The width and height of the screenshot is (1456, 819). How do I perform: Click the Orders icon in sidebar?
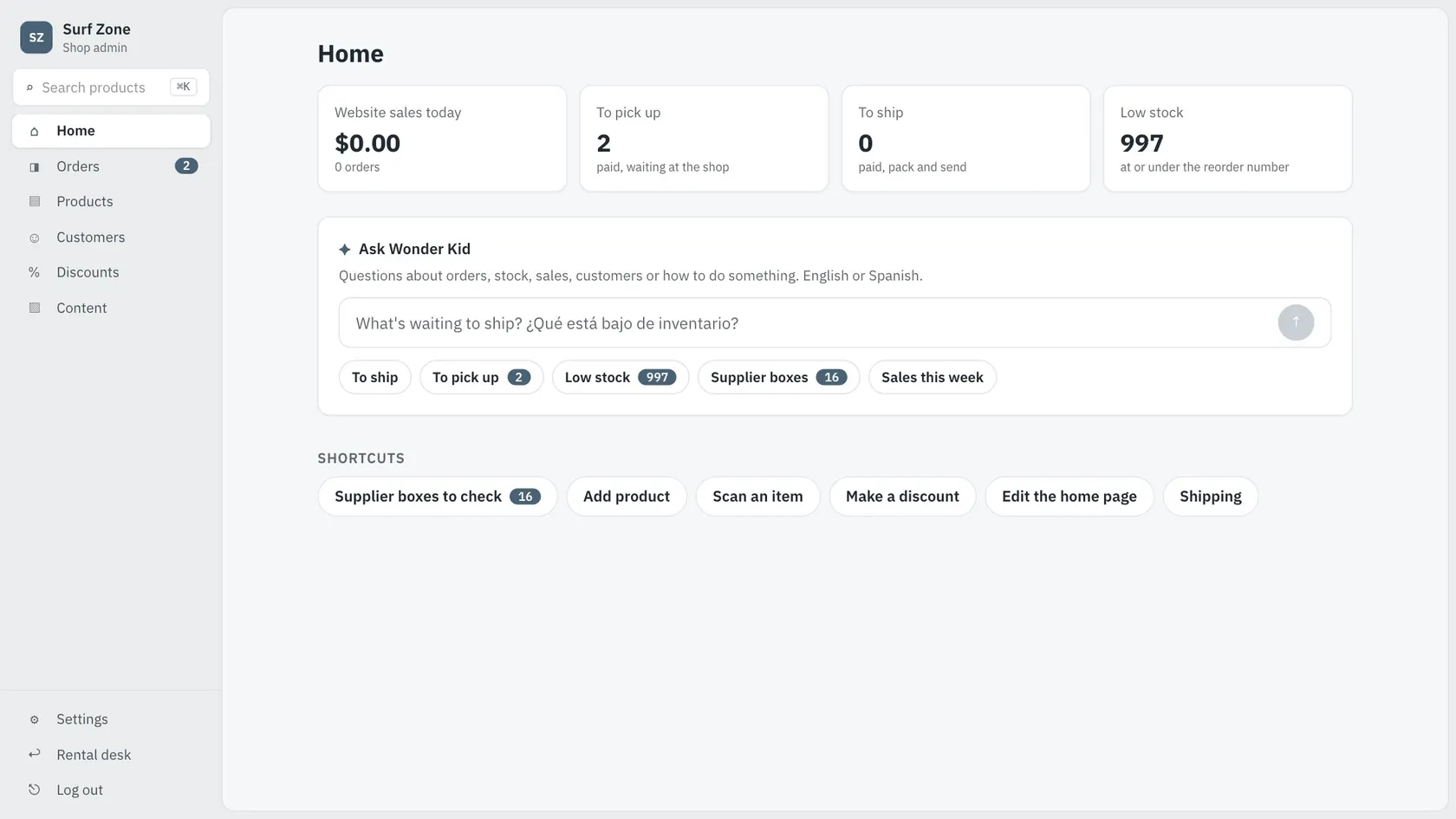(35, 167)
